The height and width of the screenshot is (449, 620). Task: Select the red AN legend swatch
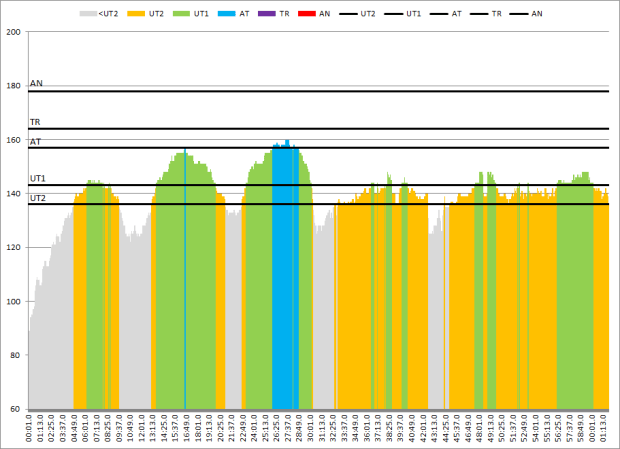click(x=306, y=14)
